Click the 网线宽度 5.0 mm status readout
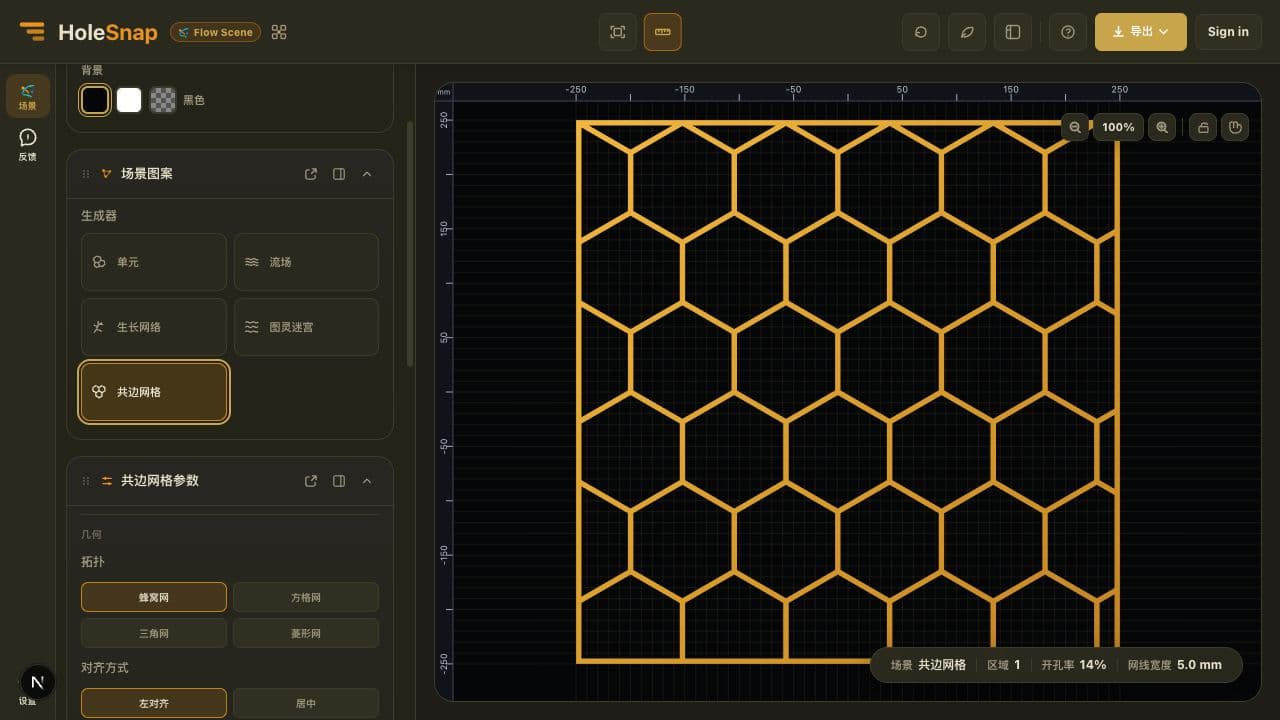 1175,665
